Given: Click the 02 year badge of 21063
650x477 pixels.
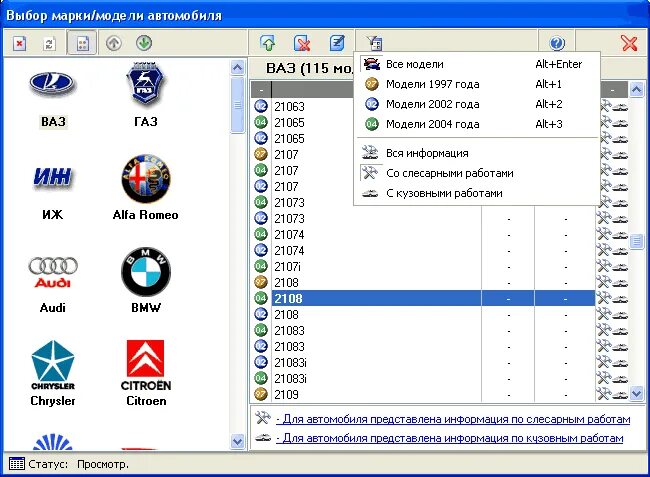Looking at the screenshot, I should coord(261,107).
